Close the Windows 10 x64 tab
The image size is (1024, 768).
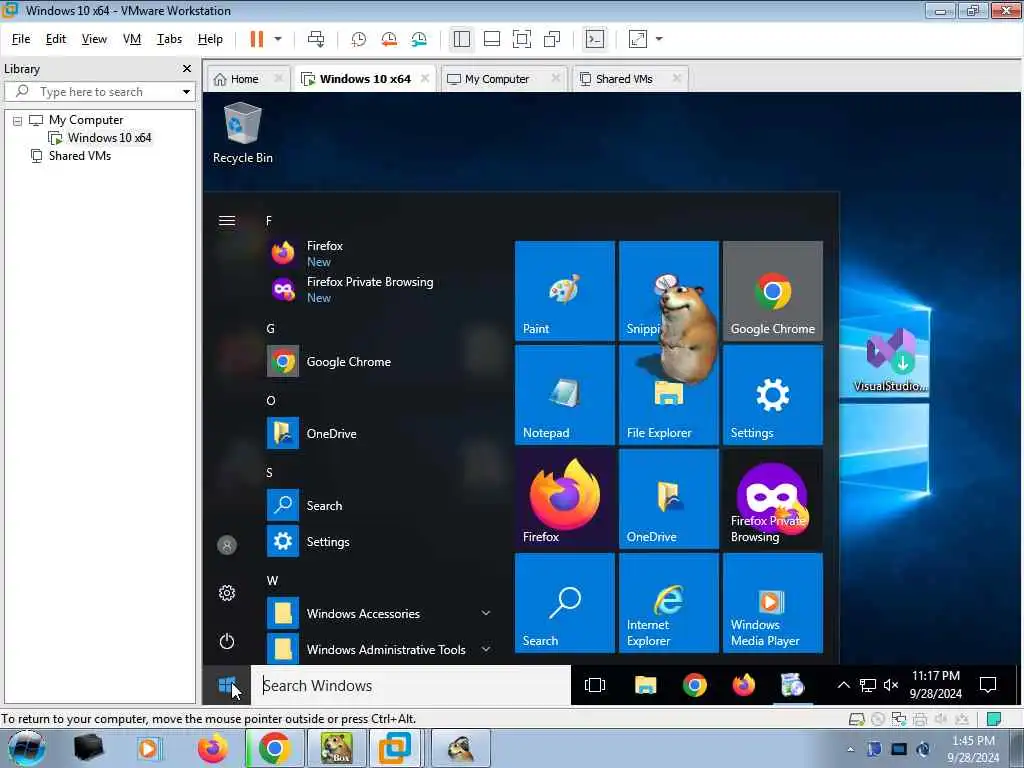pyautogui.click(x=425, y=78)
